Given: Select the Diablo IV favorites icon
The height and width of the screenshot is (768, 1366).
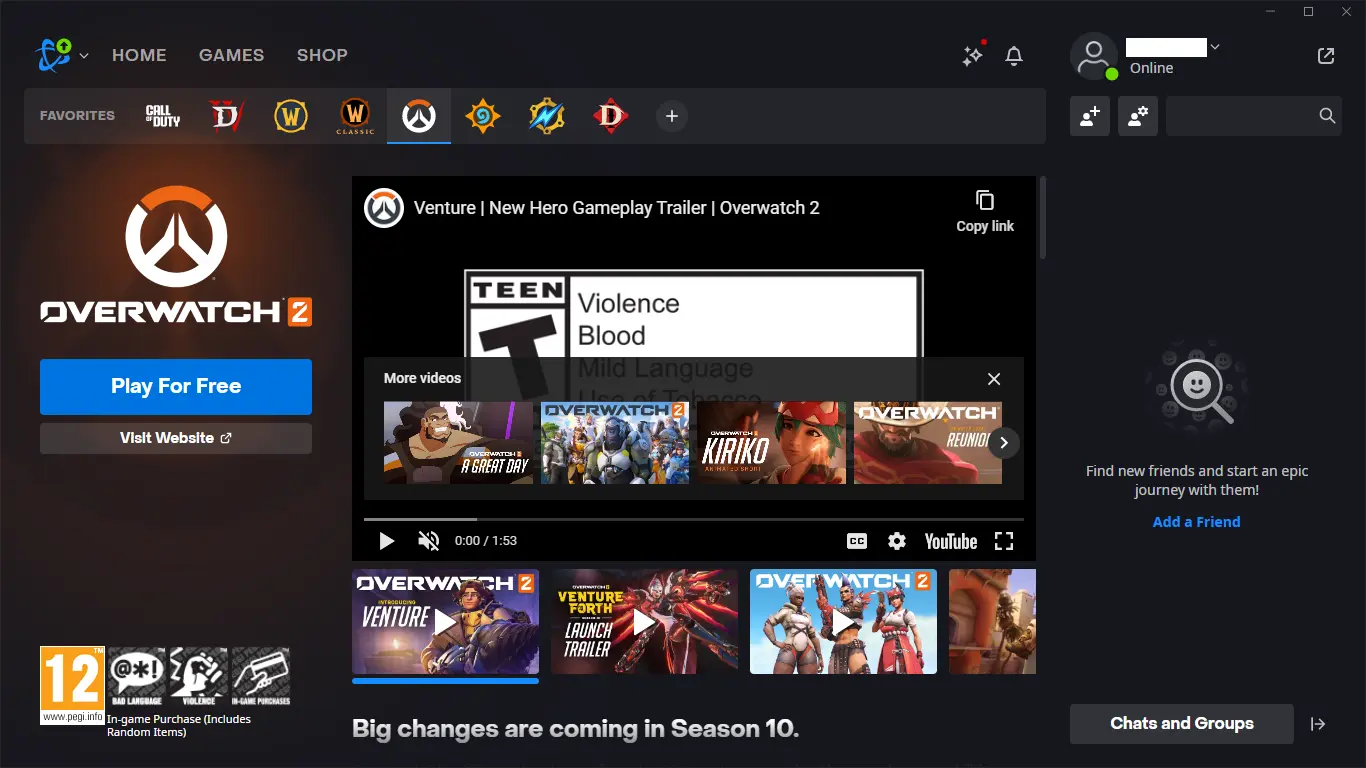Looking at the screenshot, I should pyautogui.click(x=227, y=116).
